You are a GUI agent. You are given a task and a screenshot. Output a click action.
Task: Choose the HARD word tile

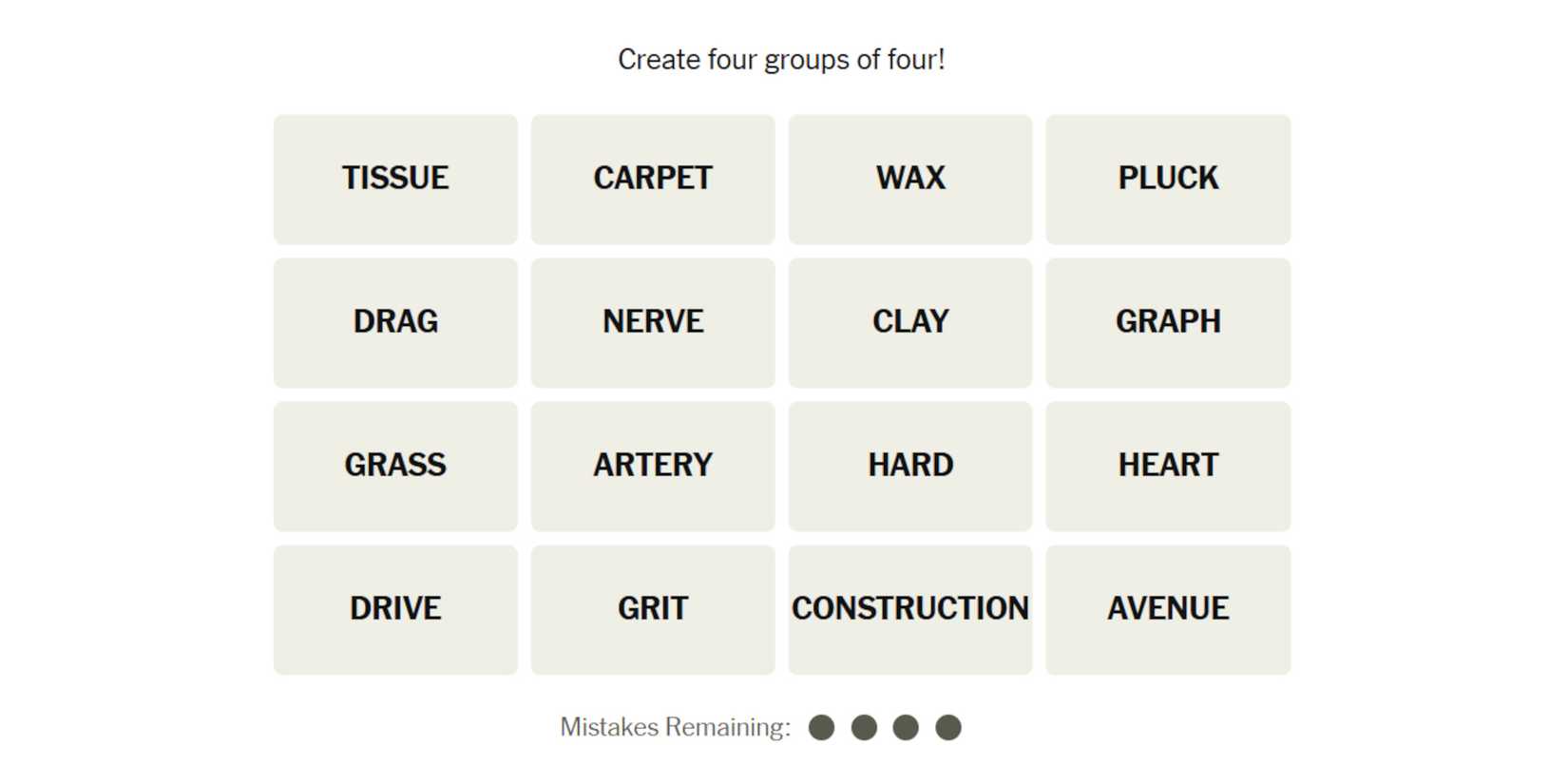click(x=910, y=466)
